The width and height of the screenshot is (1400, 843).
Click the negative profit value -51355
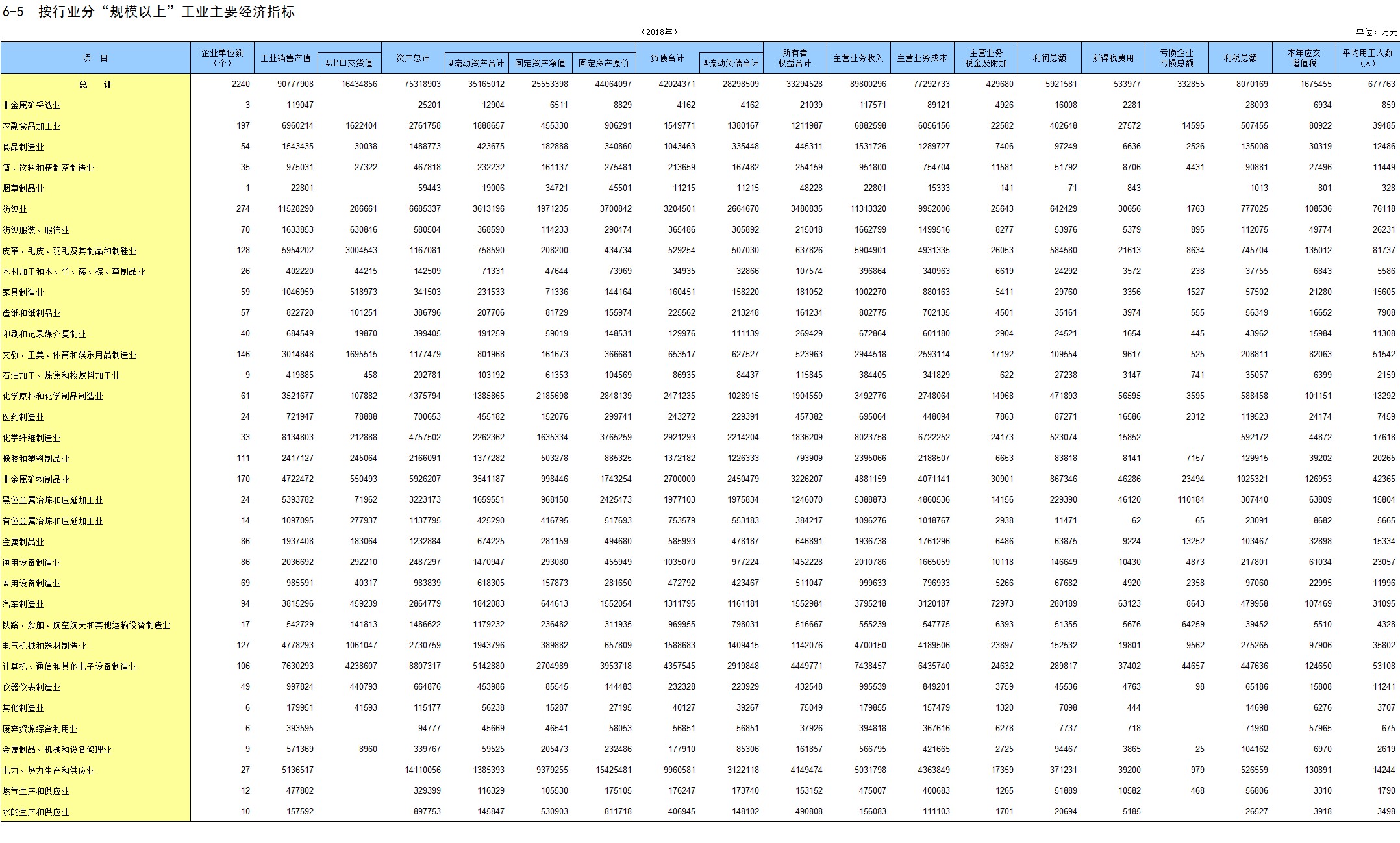click(1063, 624)
